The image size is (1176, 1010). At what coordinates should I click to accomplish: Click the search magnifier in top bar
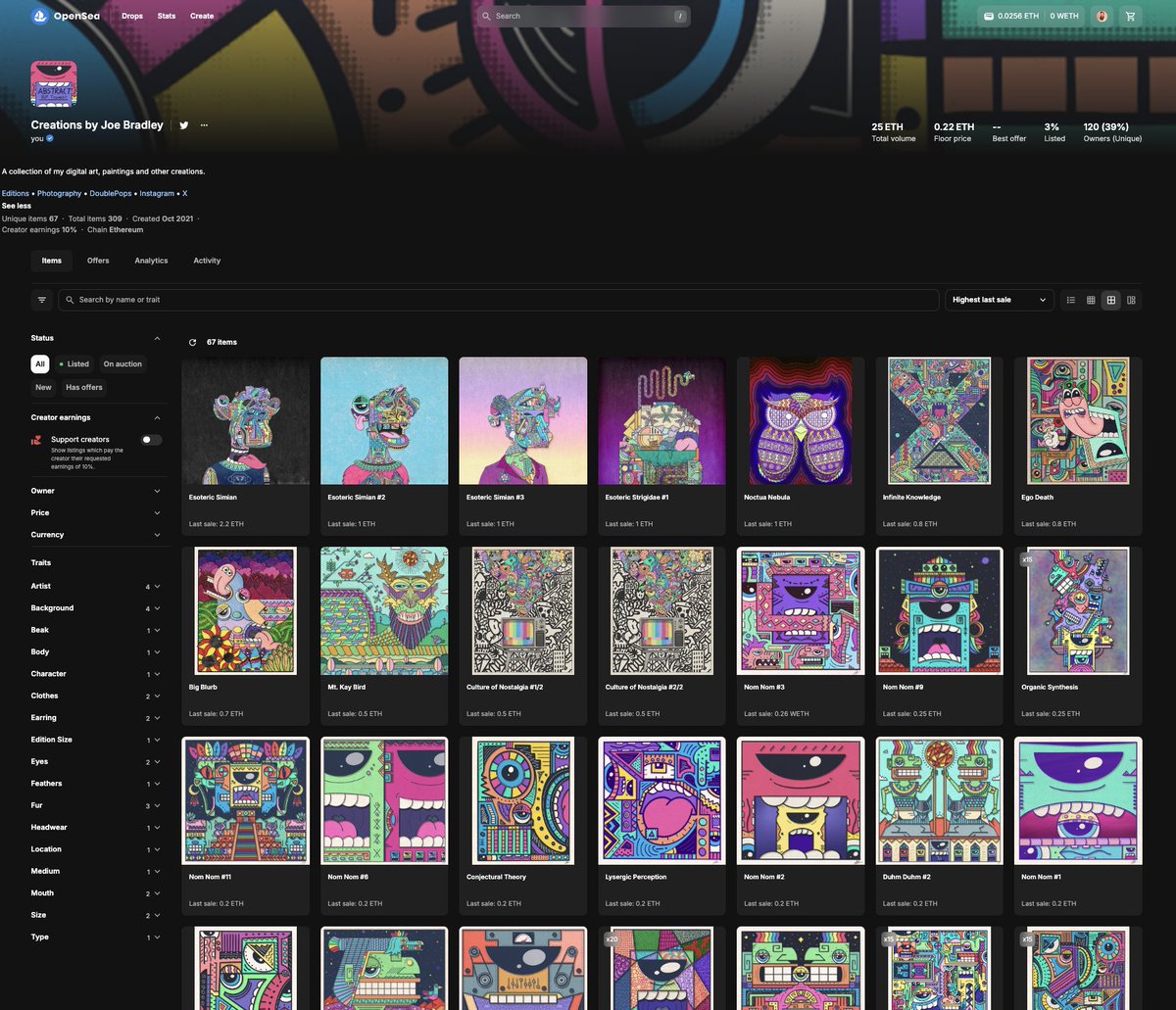[x=487, y=16]
